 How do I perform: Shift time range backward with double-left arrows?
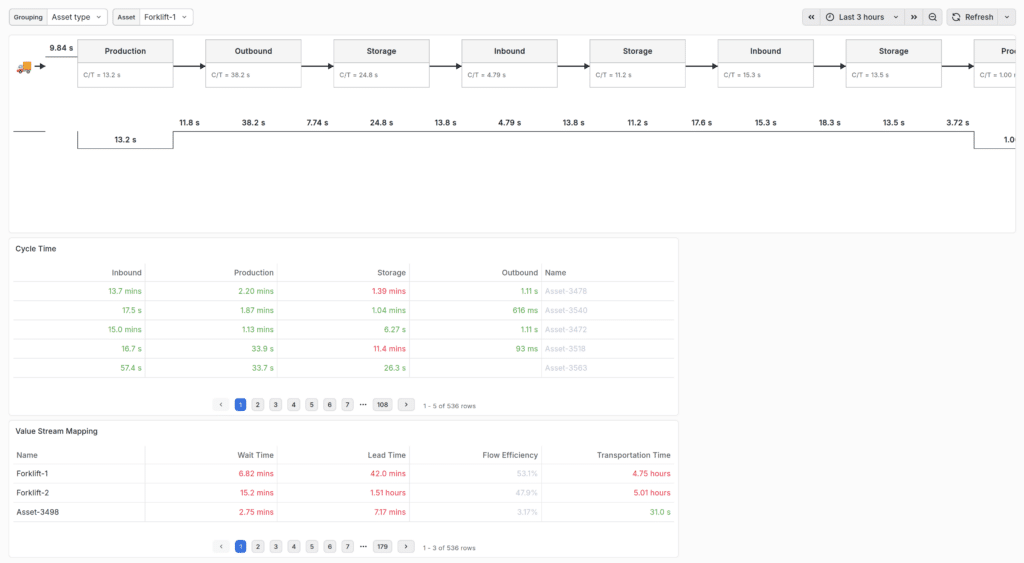[811, 17]
